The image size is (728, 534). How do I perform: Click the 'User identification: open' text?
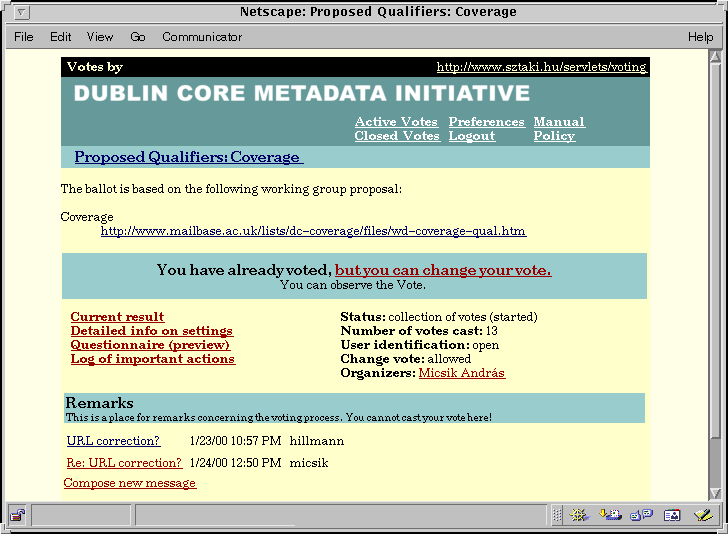coord(420,345)
